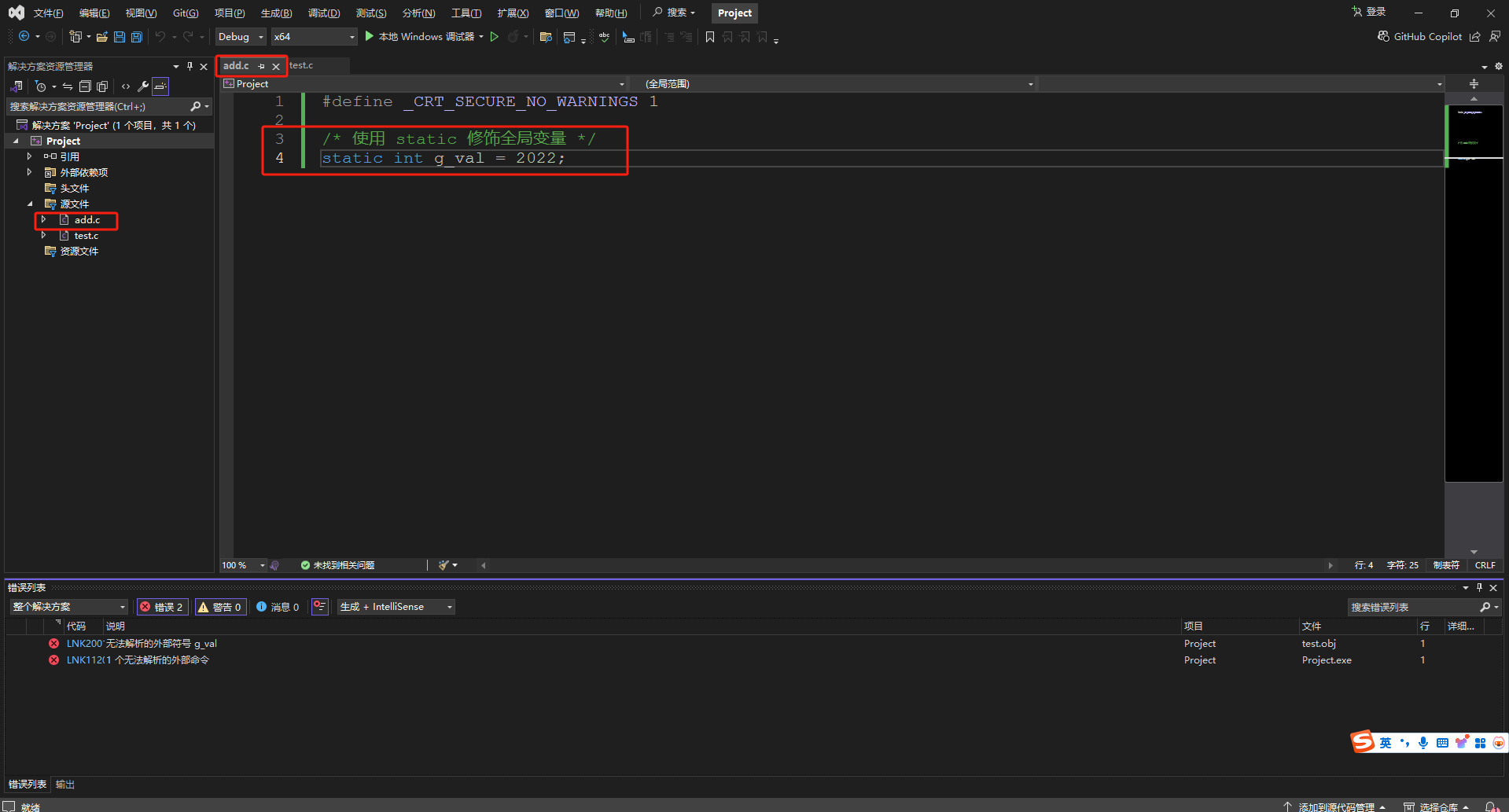Select test.c in Solution Explorer tree
The height and width of the screenshot is (812, 1509).
click(86, 236)
